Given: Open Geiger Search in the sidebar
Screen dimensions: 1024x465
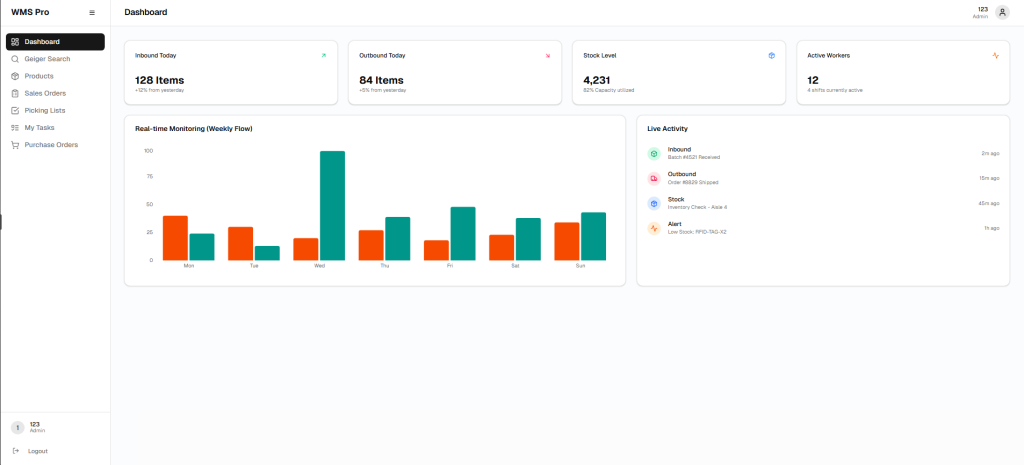Looking at the screenshot, I should click(56, 59).
